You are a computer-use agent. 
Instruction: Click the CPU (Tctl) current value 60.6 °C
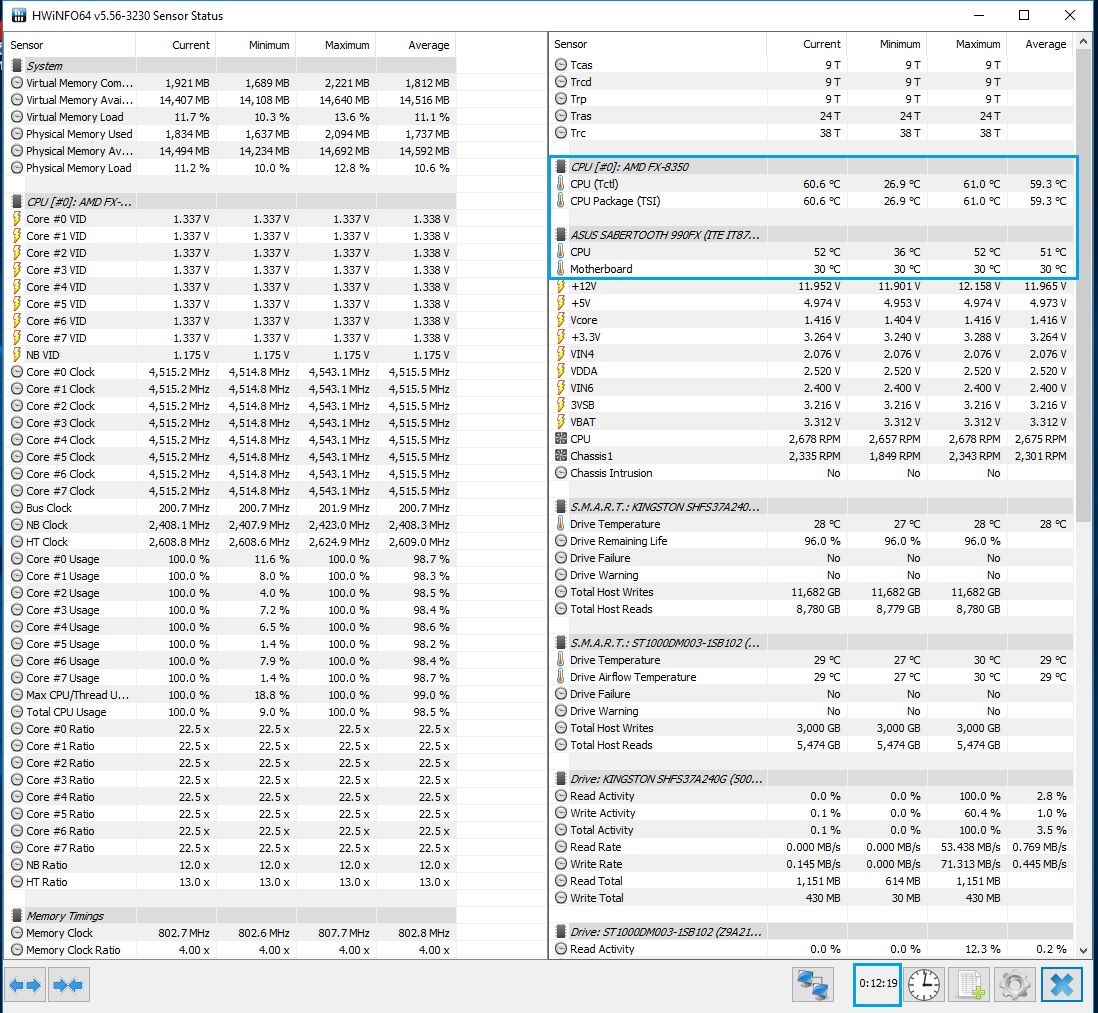pos(821,184)
